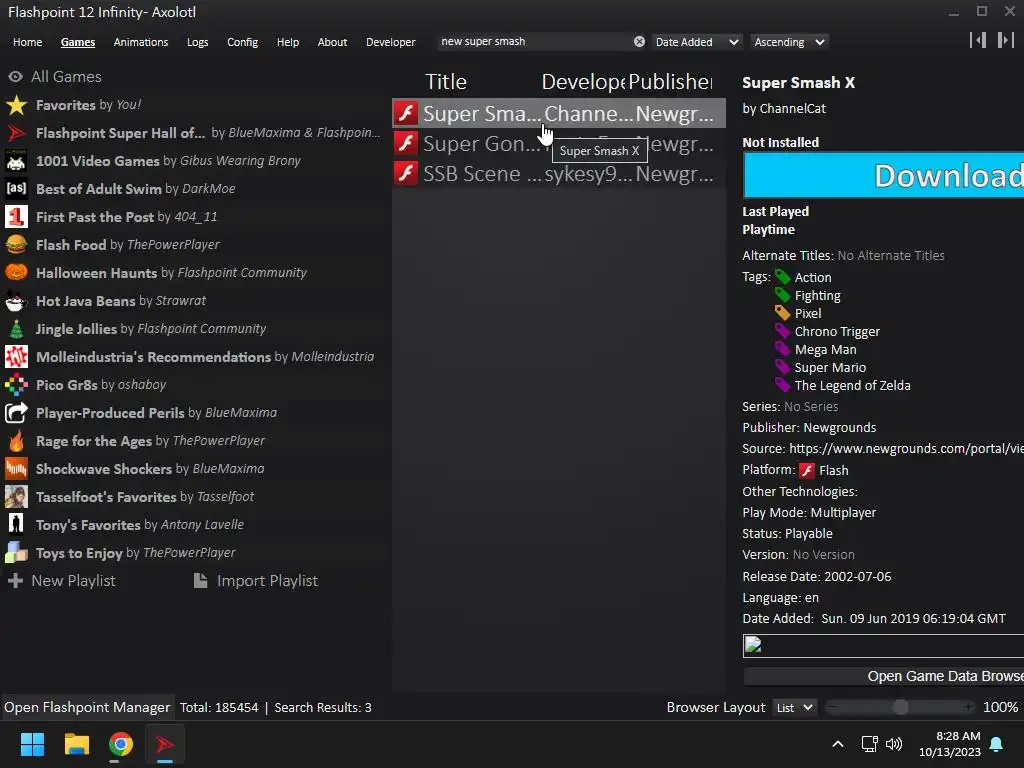Click The Legend of Zelda tag

[852, 385]
